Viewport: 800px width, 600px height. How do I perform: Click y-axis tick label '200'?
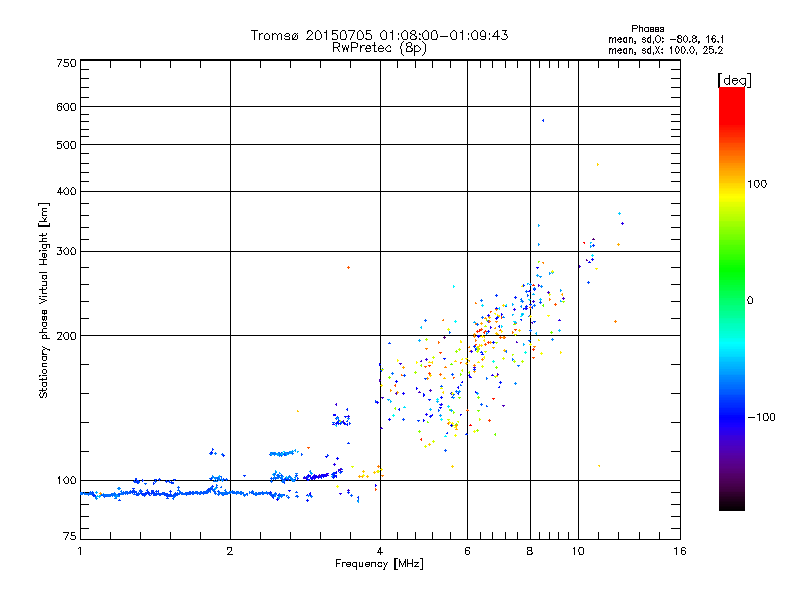coord(66,336)
